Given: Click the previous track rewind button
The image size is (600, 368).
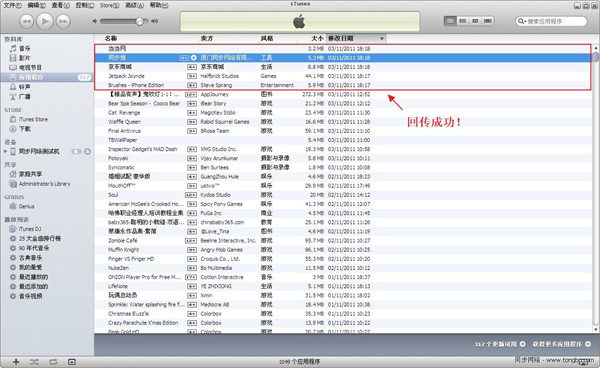Looking at the screenshot, I should pos(26,21).
